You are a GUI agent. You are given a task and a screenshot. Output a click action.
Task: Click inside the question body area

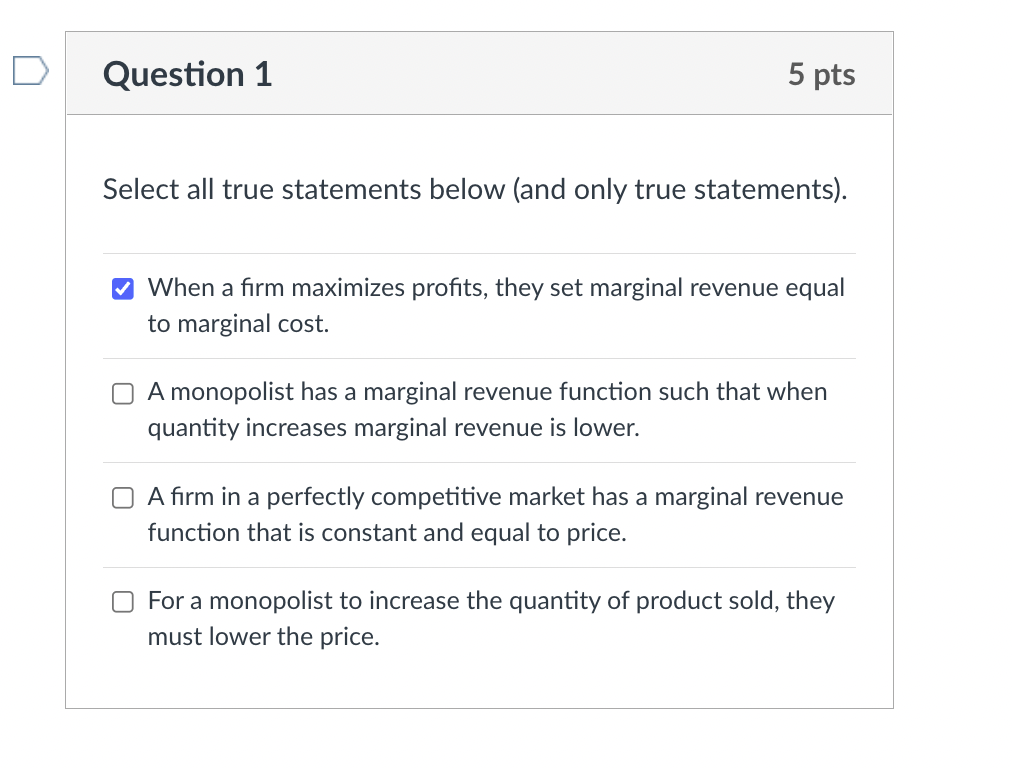(479, 420)
